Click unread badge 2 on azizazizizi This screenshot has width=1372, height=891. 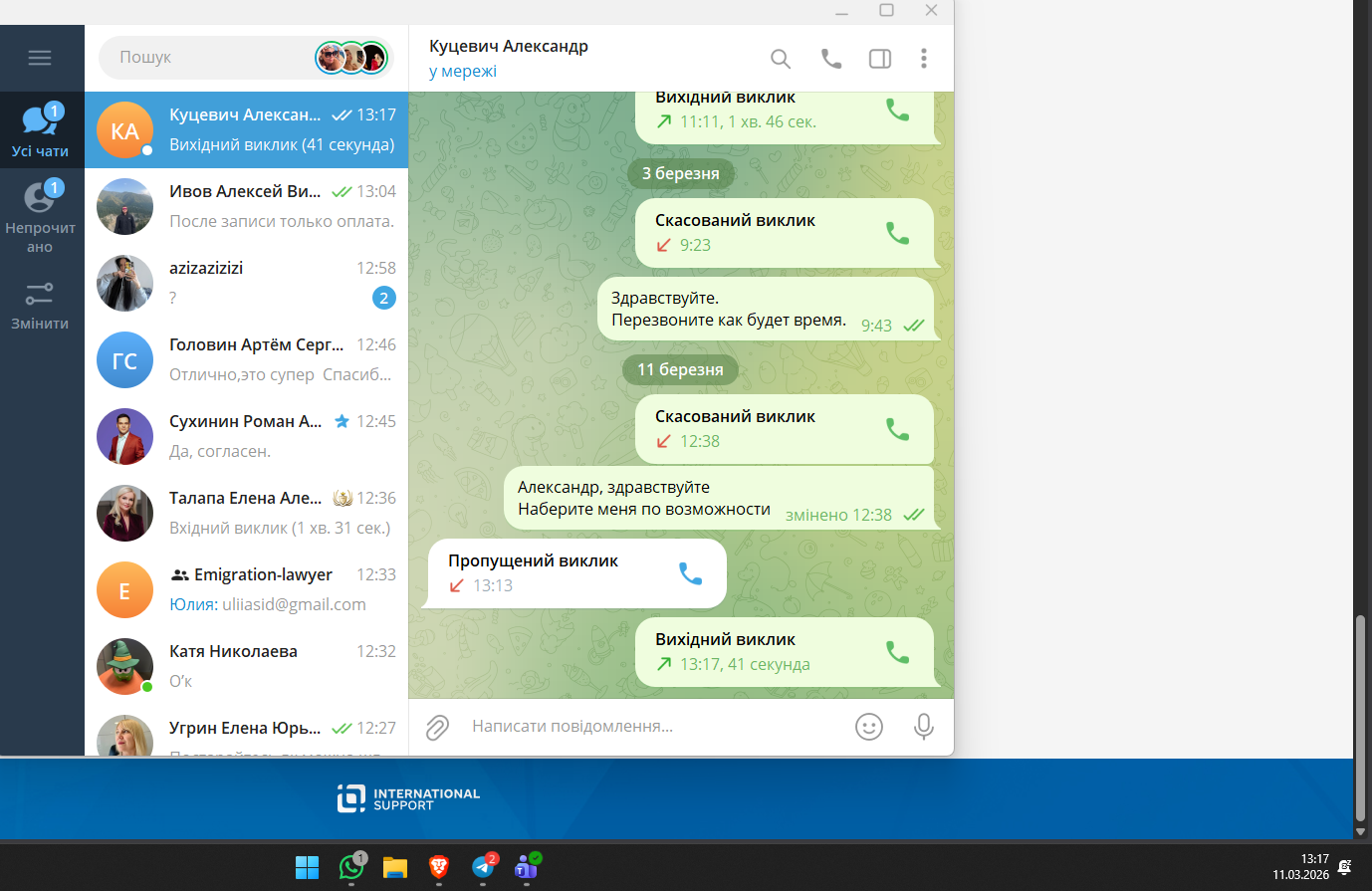(x=383, y=298)
